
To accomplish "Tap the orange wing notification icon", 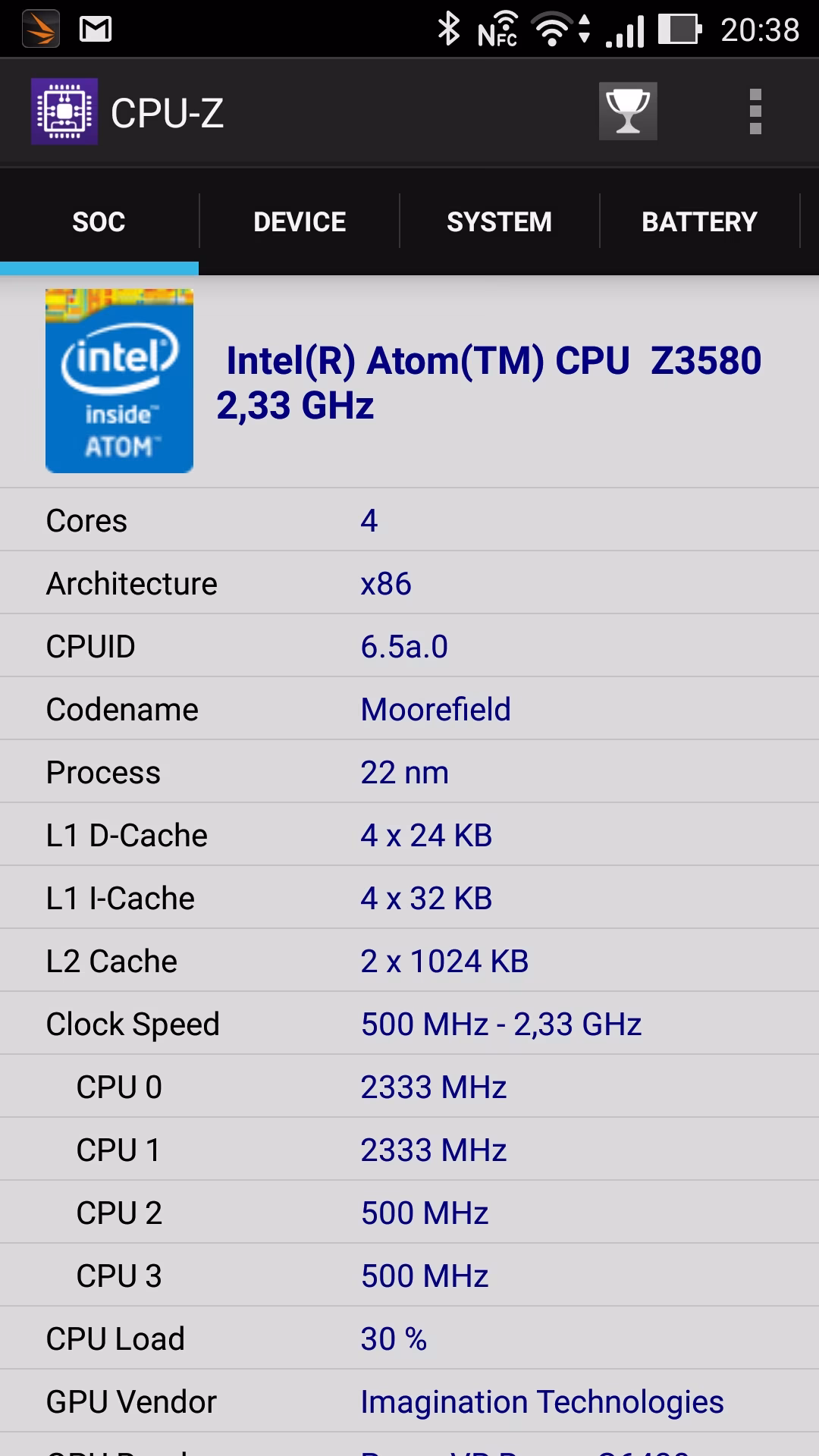I will pyautogui.click(x=41, y=29).
